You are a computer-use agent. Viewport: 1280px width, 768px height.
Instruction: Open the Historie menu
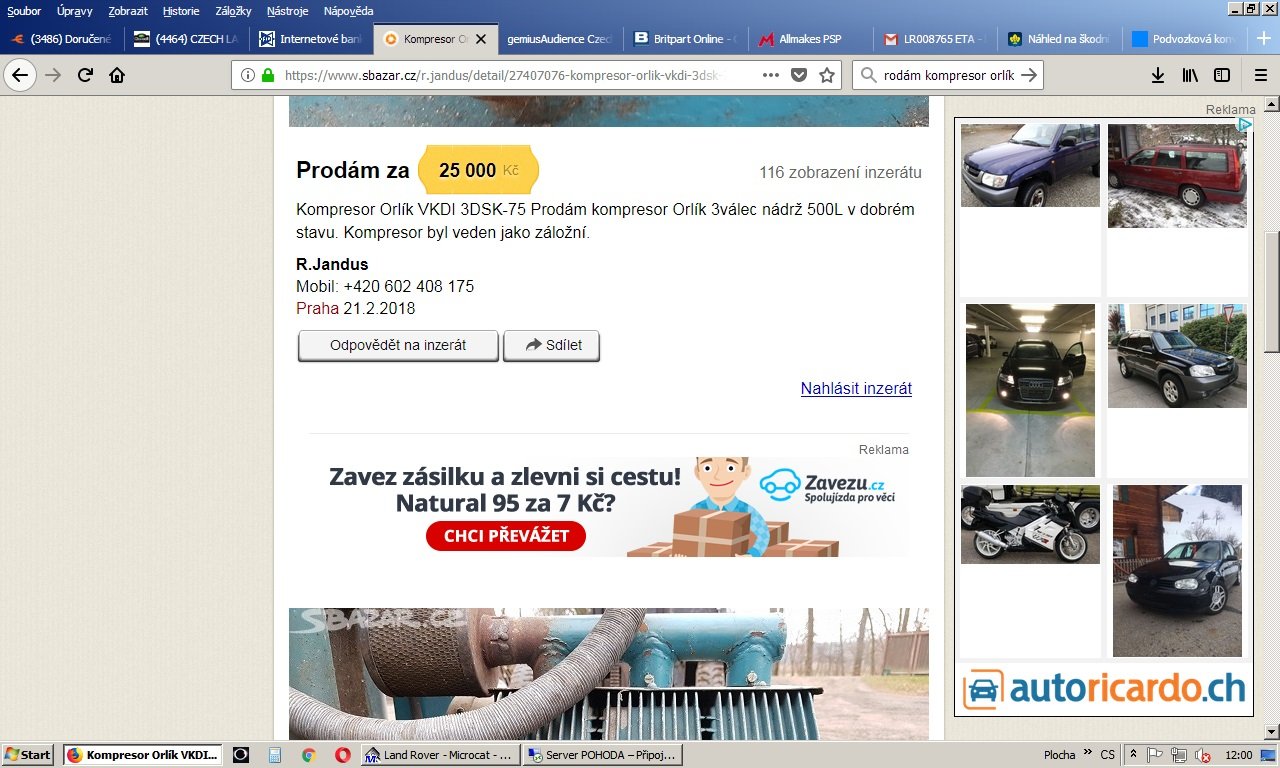click(x=181, y=11)
